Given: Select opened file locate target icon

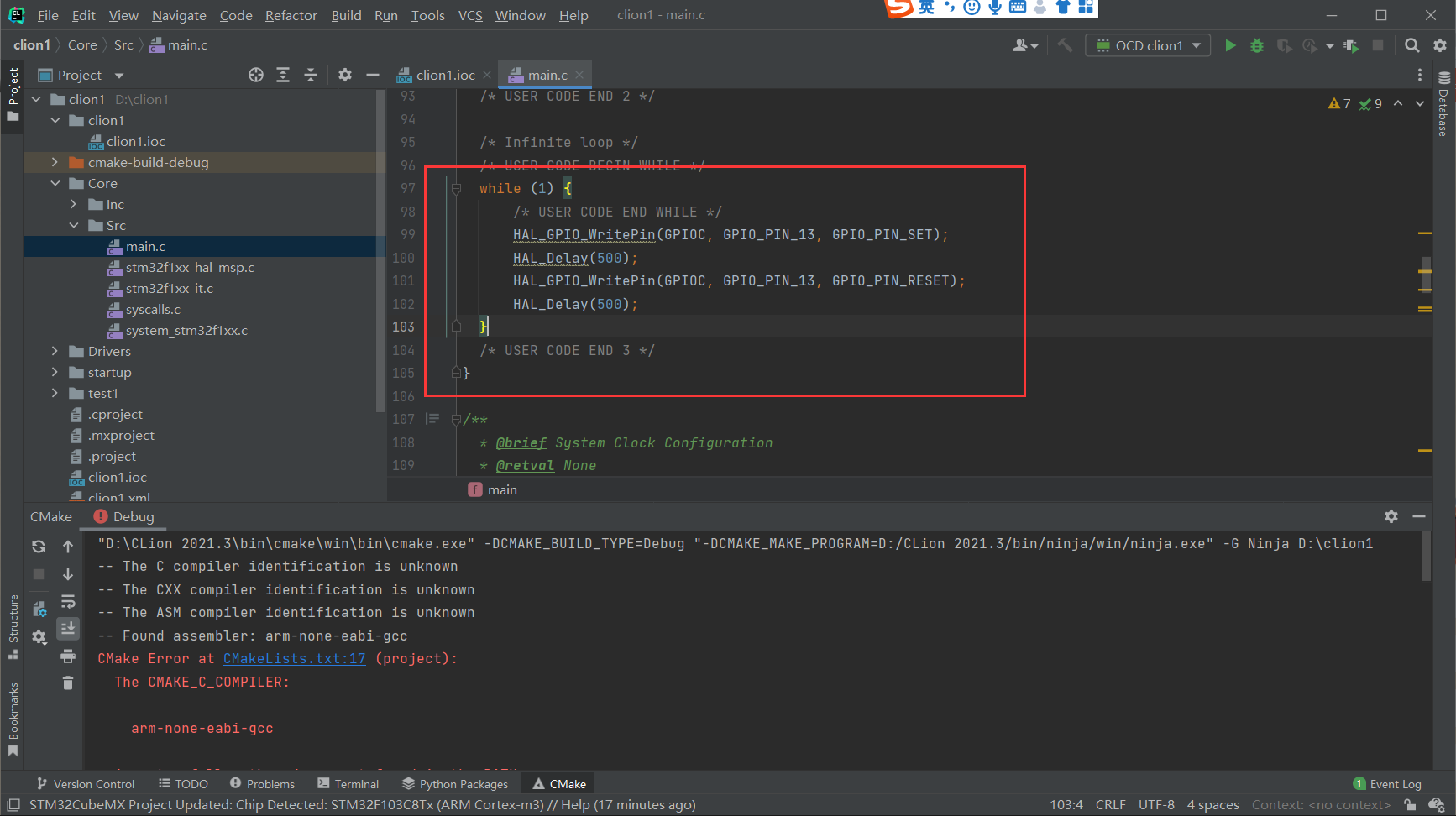Looking at the screenshot, I should 256,75.
